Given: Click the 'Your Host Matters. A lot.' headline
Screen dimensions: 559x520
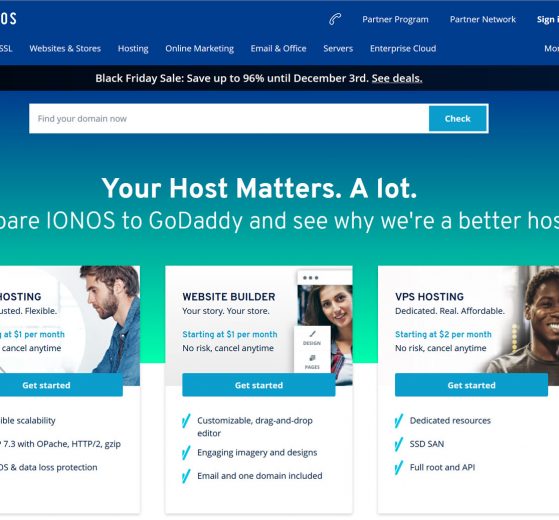Looking at the screenshot, I should pos(259,188).
